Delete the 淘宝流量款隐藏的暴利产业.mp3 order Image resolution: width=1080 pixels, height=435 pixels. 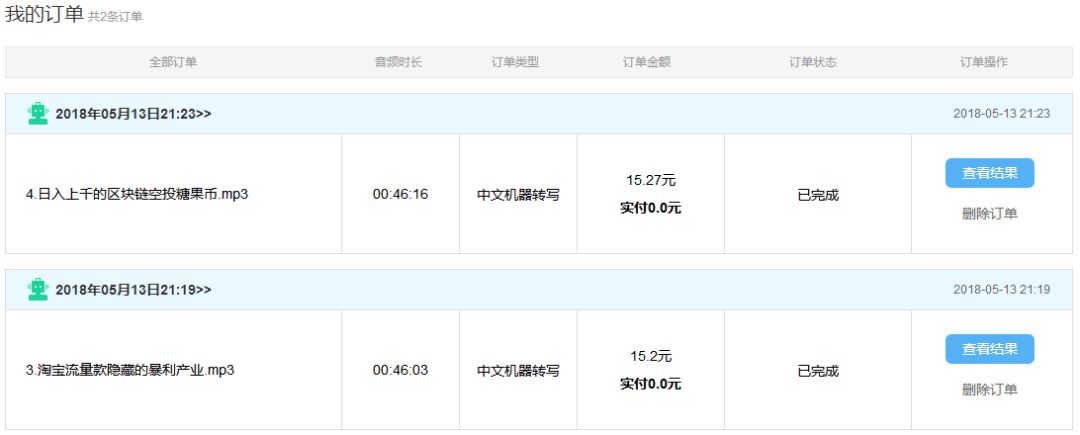tap(989, 390)
